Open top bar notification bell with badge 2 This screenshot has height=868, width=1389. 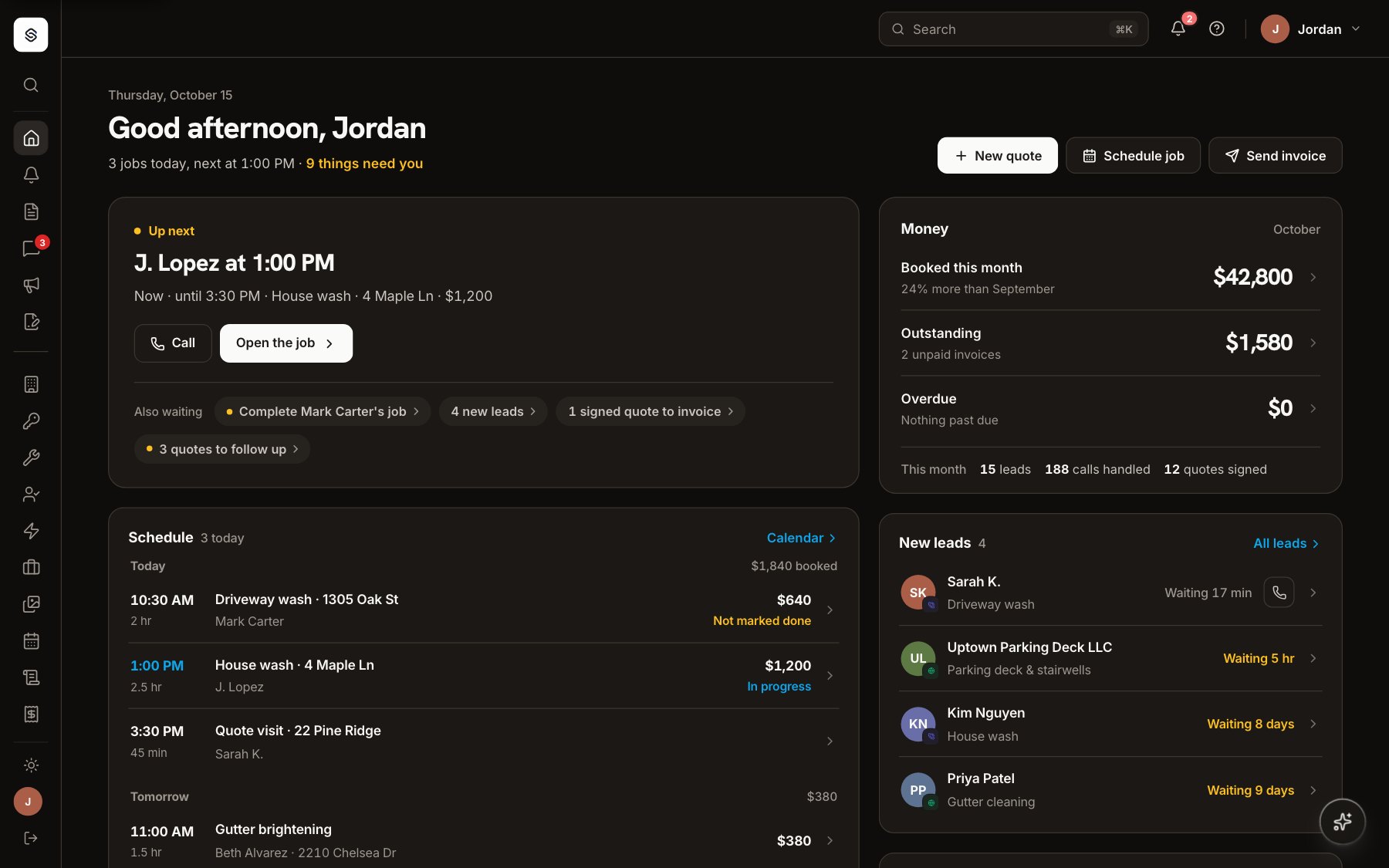click(x=1178, y=29)
